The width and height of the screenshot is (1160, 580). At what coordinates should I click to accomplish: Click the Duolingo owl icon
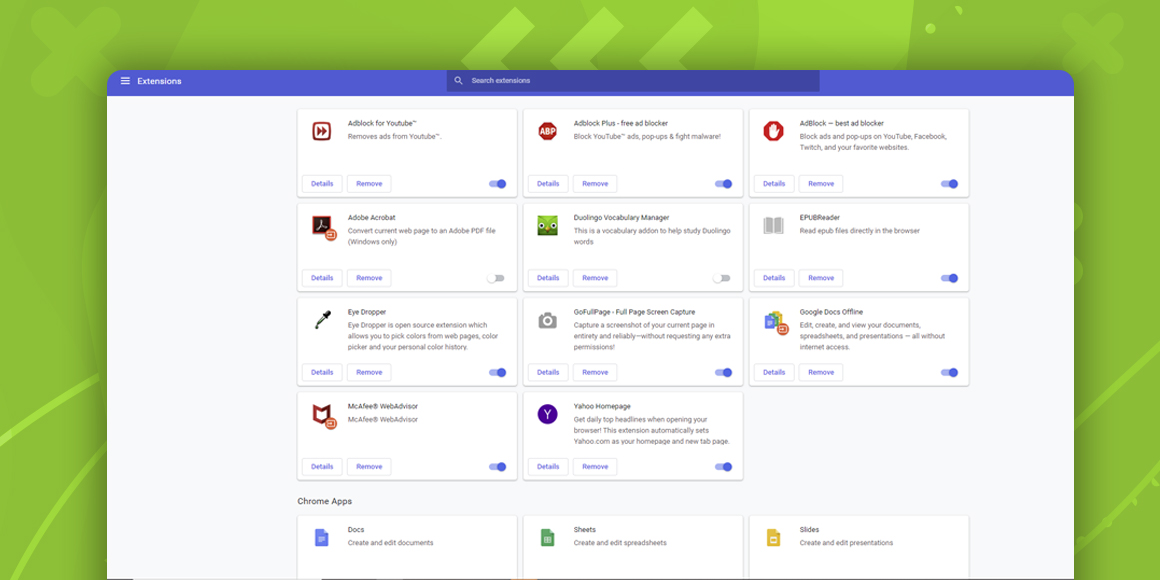tap(547, 226)
